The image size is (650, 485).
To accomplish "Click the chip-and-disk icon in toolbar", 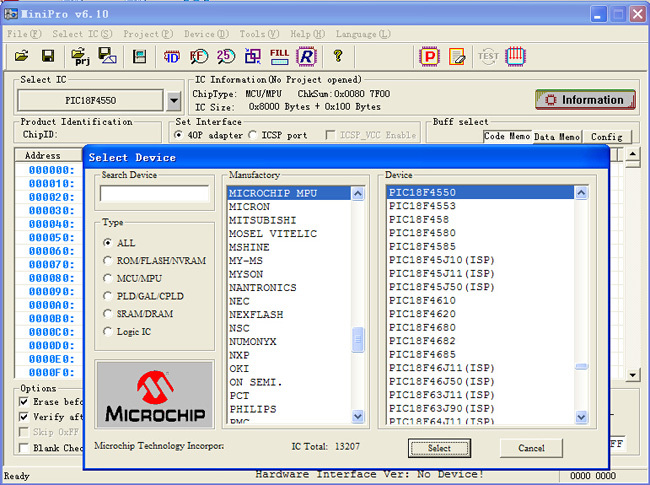I will point(140,56).
